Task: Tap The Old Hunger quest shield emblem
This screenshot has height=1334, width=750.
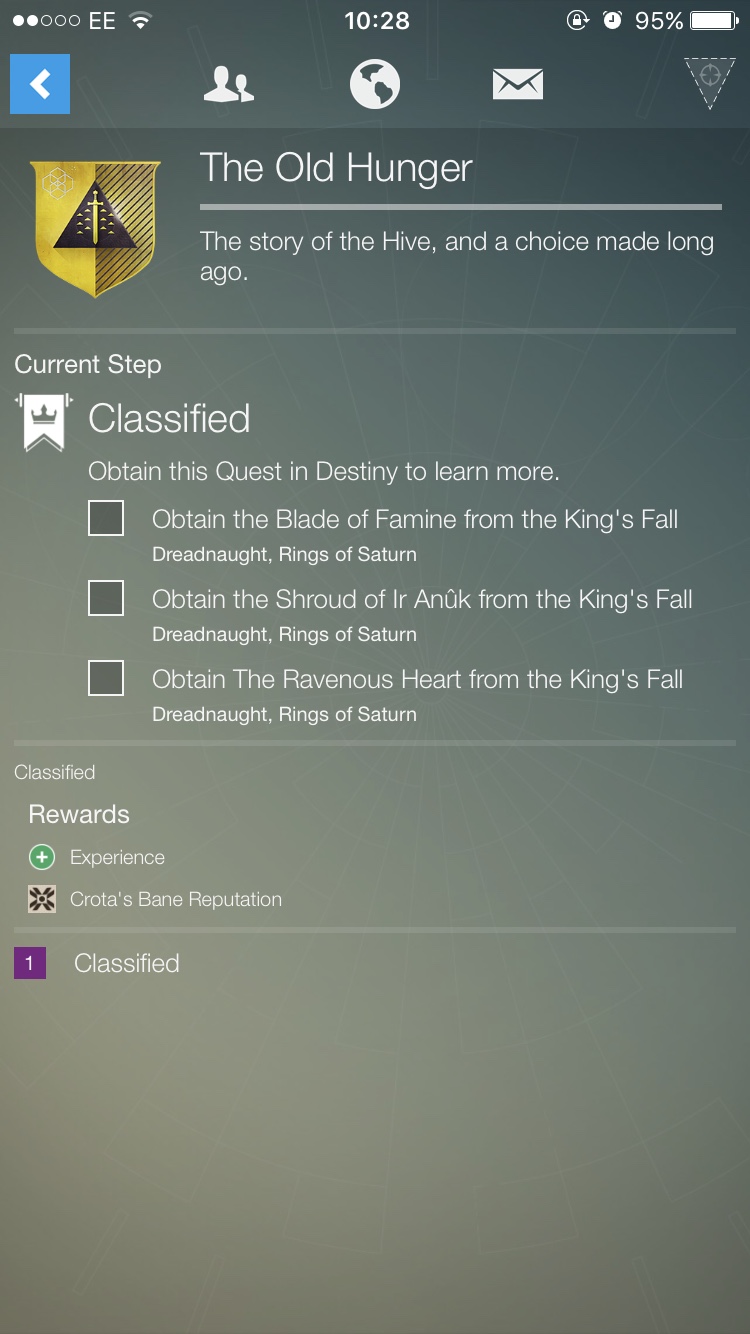Action: pyautogui.click(x=96, y=229)
